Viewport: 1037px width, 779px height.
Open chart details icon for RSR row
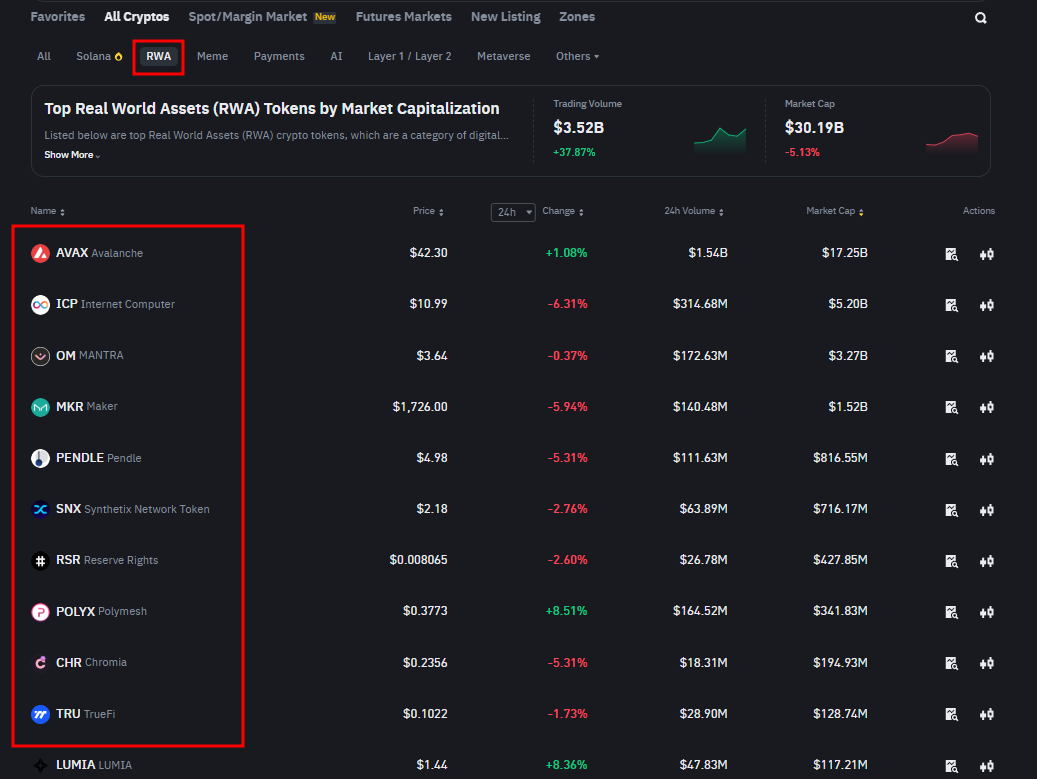click(x=951, y=561)
